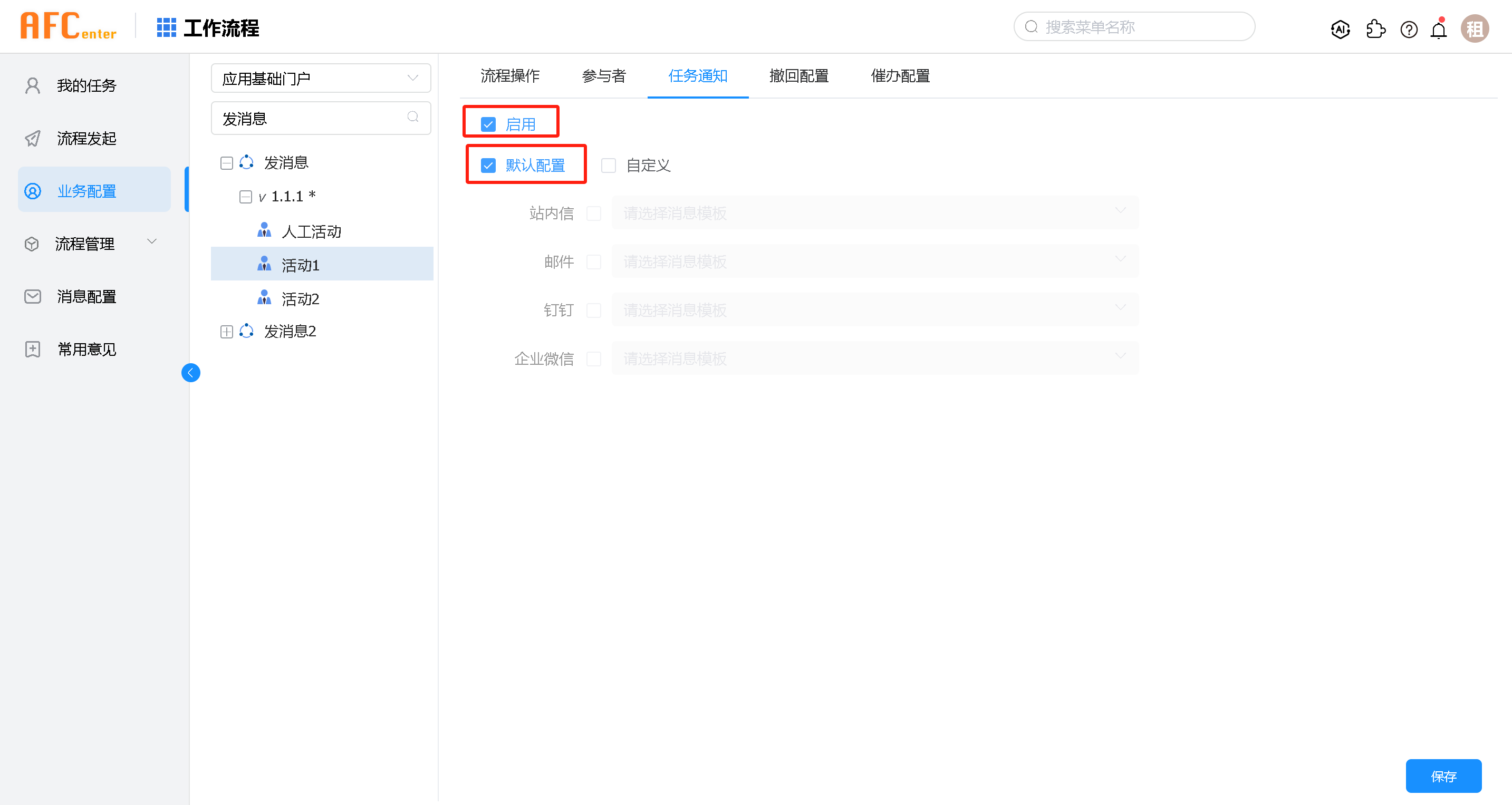Open the notification bell
Screen dimensions: 1512x805
pyautogui.click(x=1439, y=30)
